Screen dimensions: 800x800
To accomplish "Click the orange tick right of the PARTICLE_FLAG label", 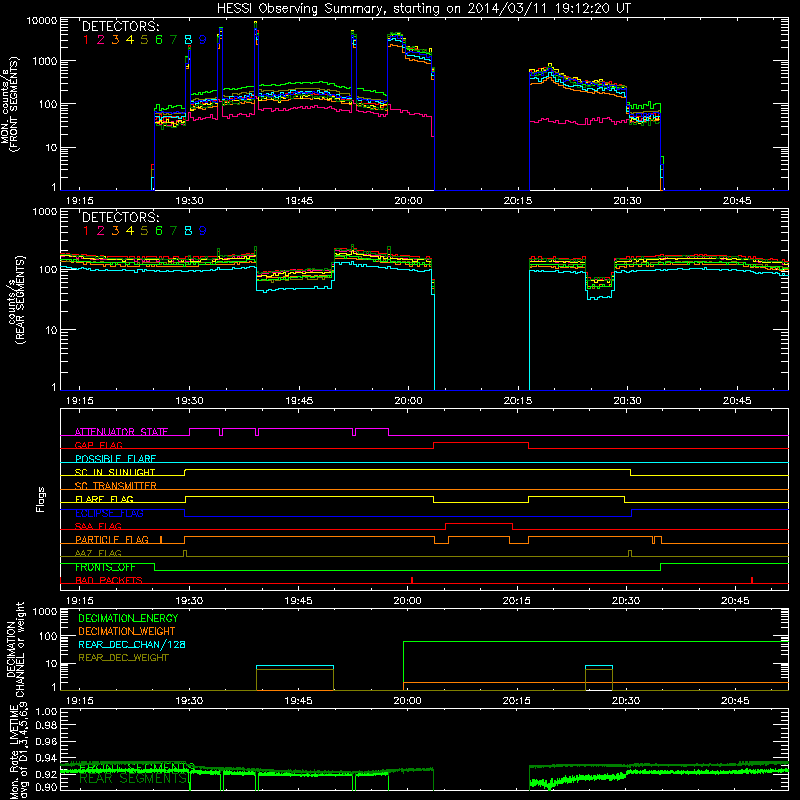I will tap(161, 539).
